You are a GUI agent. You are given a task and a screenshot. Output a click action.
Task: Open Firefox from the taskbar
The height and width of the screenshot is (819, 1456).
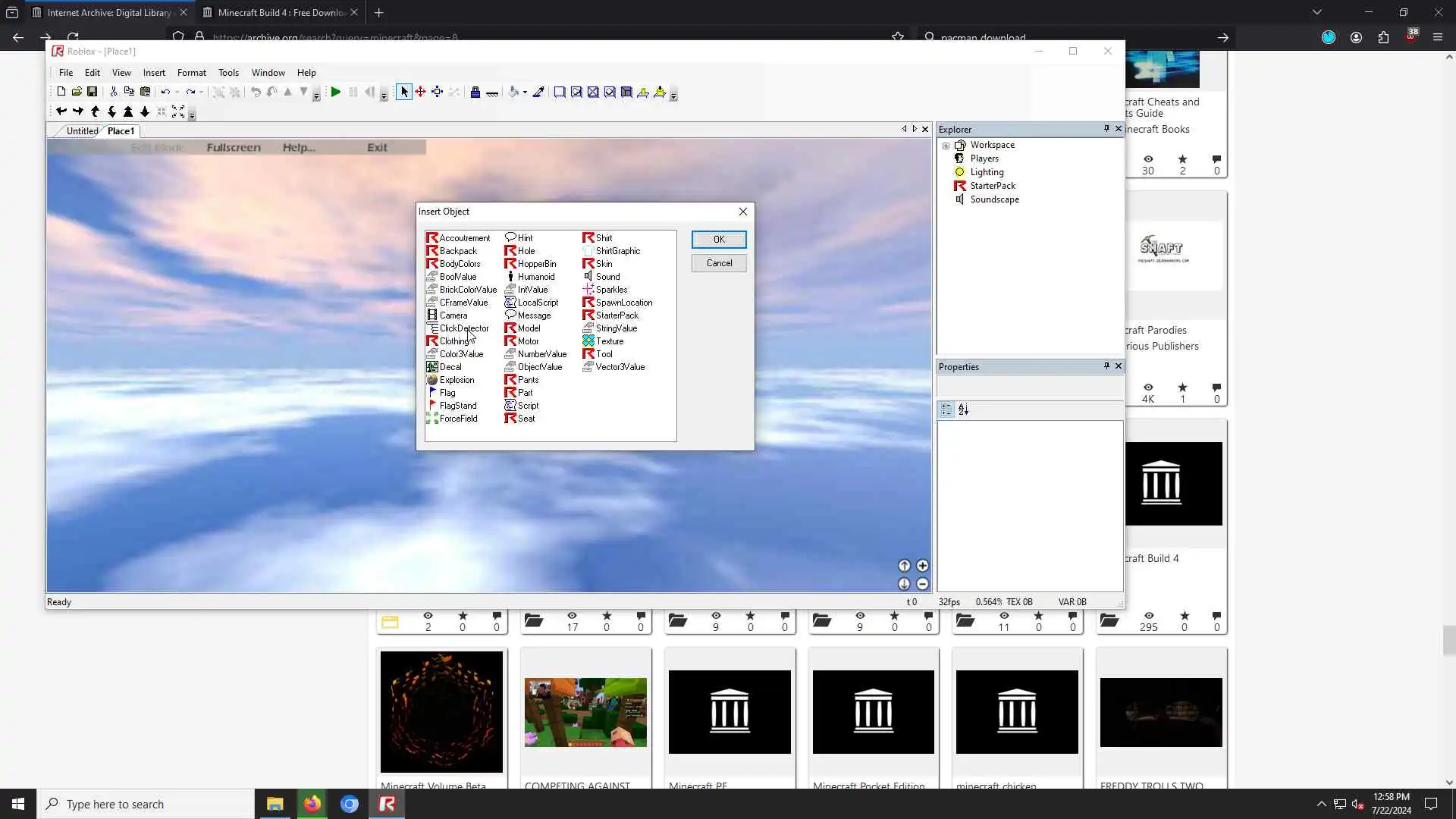pyautogui.click(x=312, y=804)
